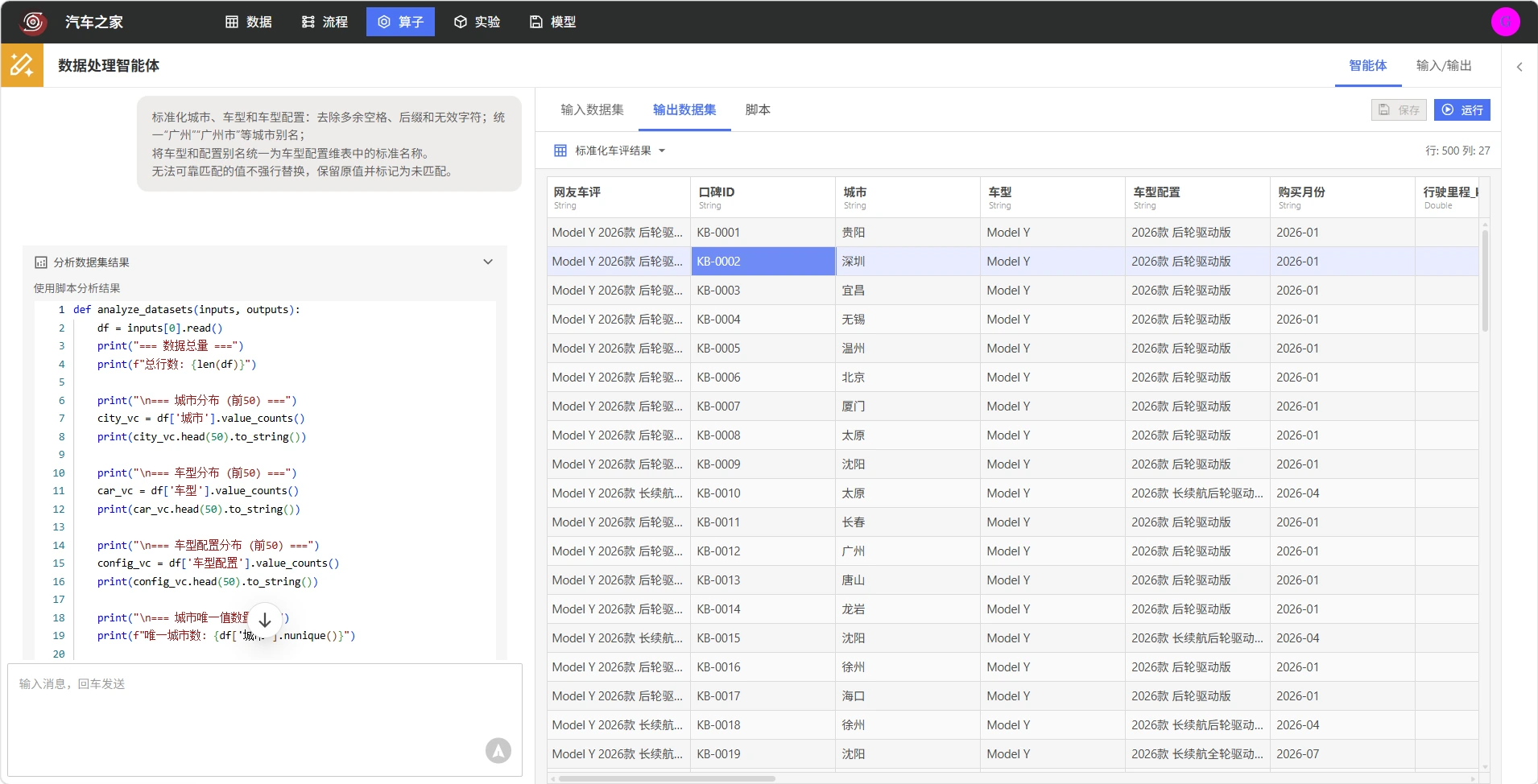Click the 使用脚本分析结果 label

click(77, 288)
